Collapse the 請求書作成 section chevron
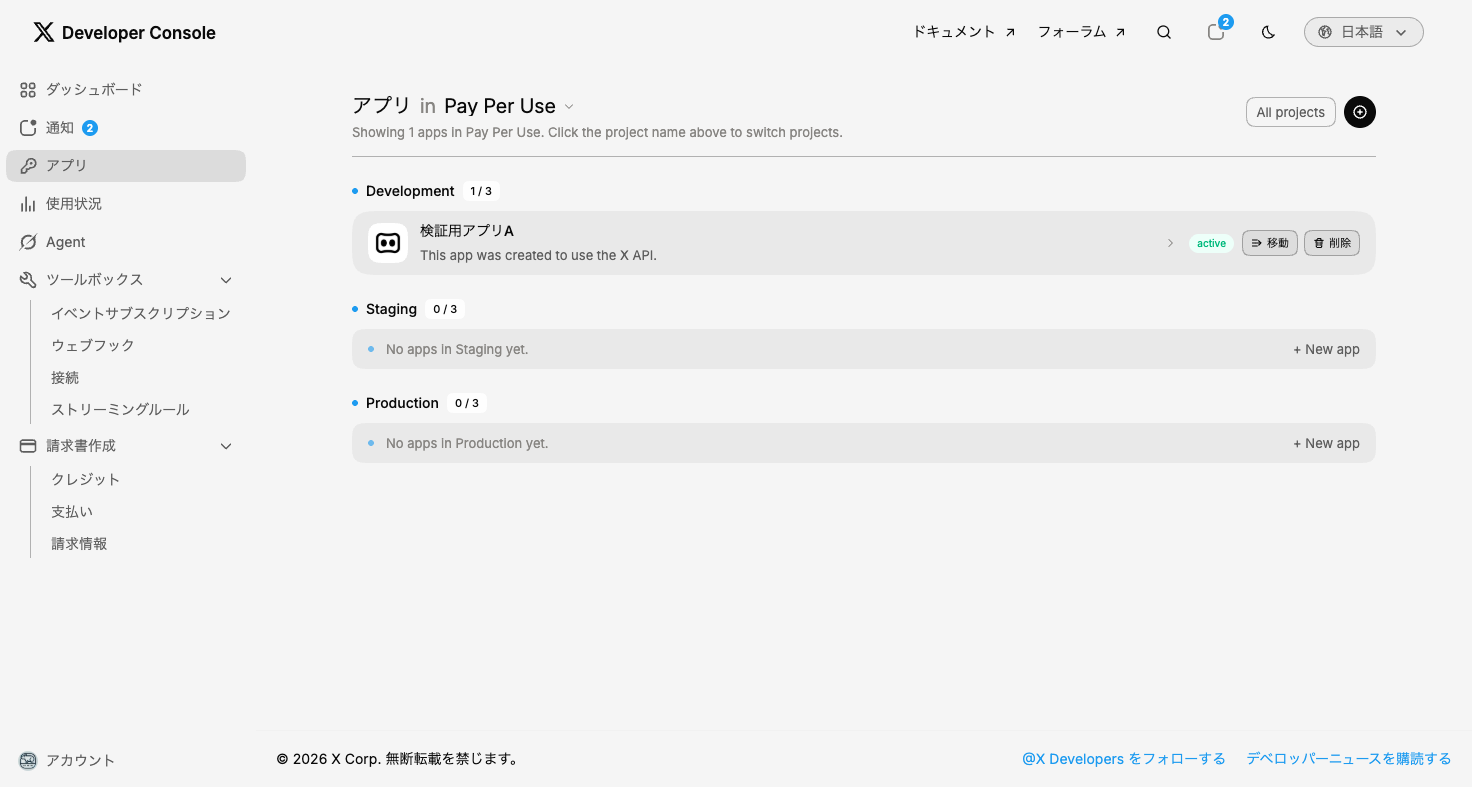The width and height of the screenshot is (1472, 787). tap(226, 446)
